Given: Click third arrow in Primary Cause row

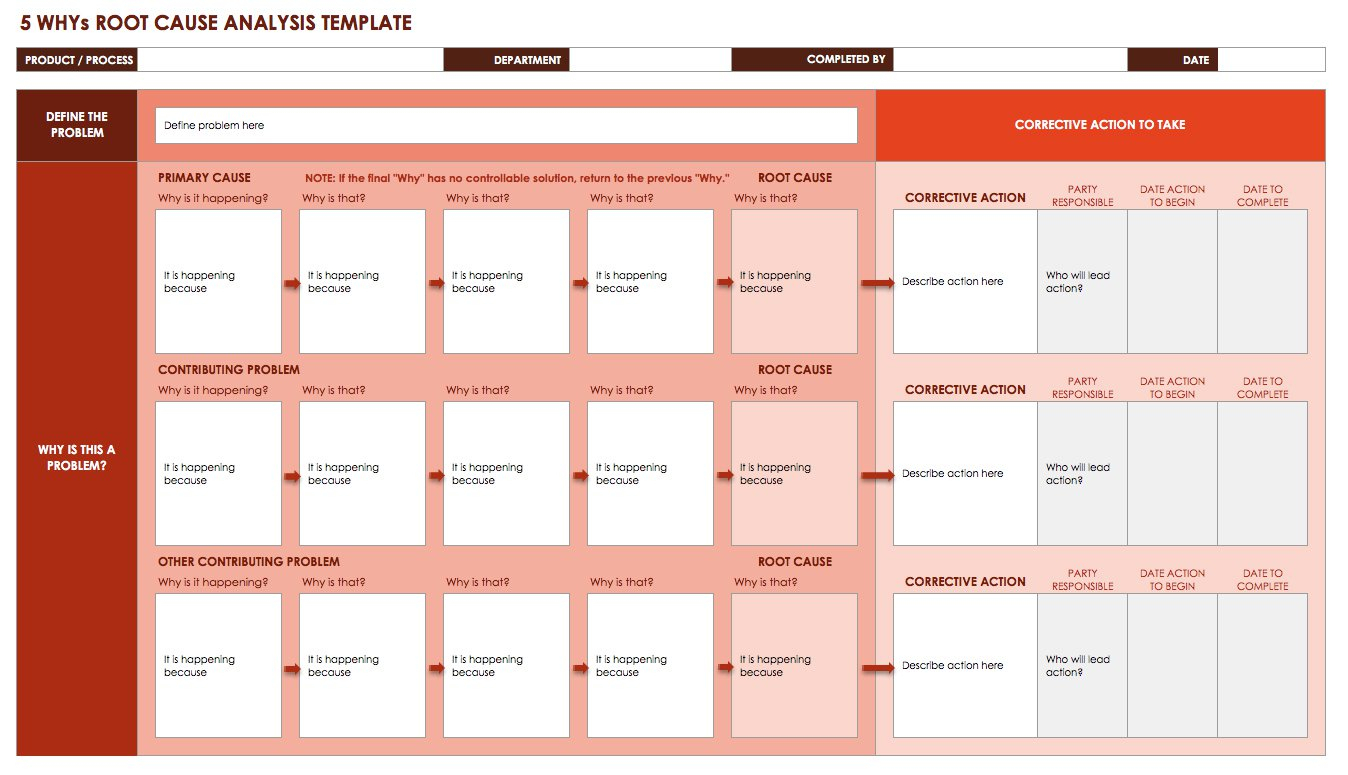Looking at the screenshot, I should (580, 283).
